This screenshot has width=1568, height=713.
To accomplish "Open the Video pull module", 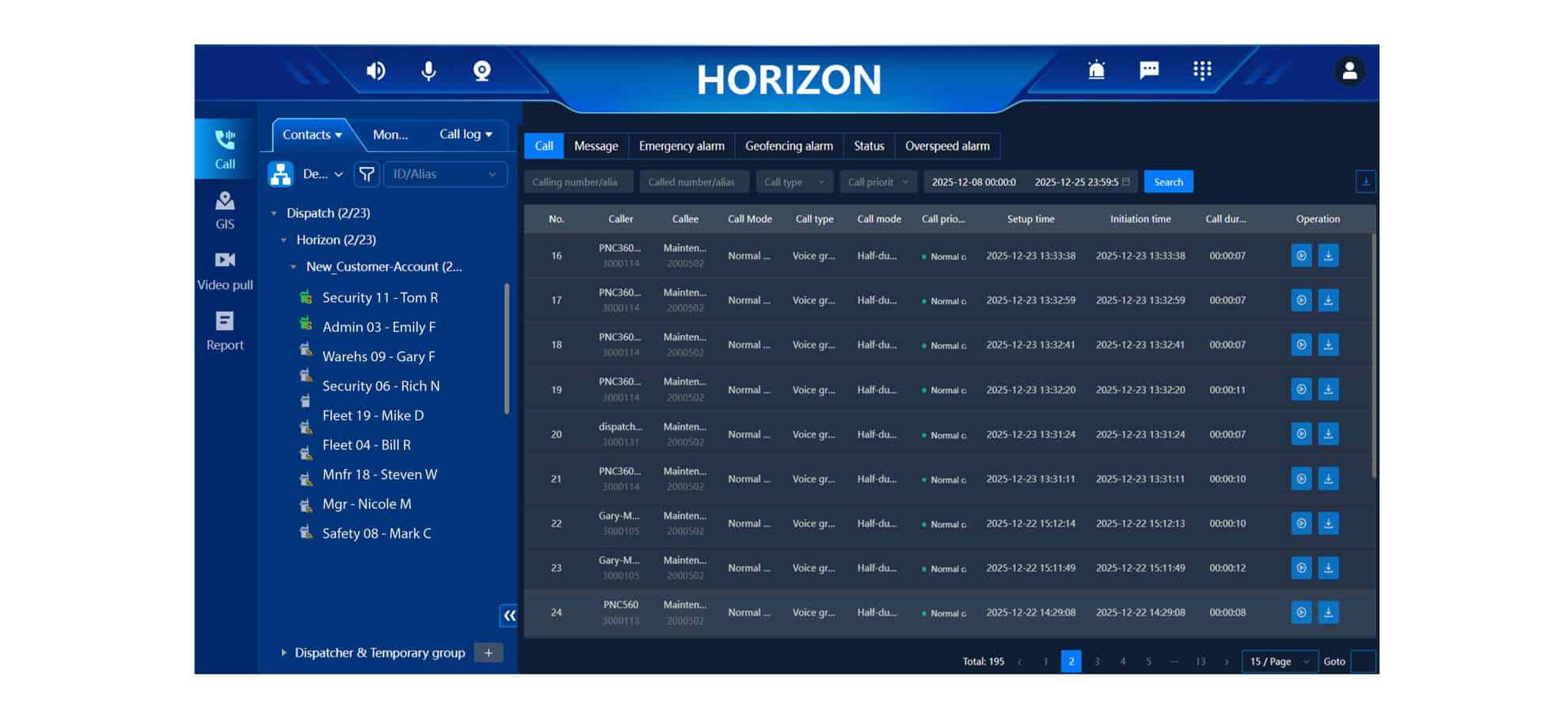I will pos(225,271).
